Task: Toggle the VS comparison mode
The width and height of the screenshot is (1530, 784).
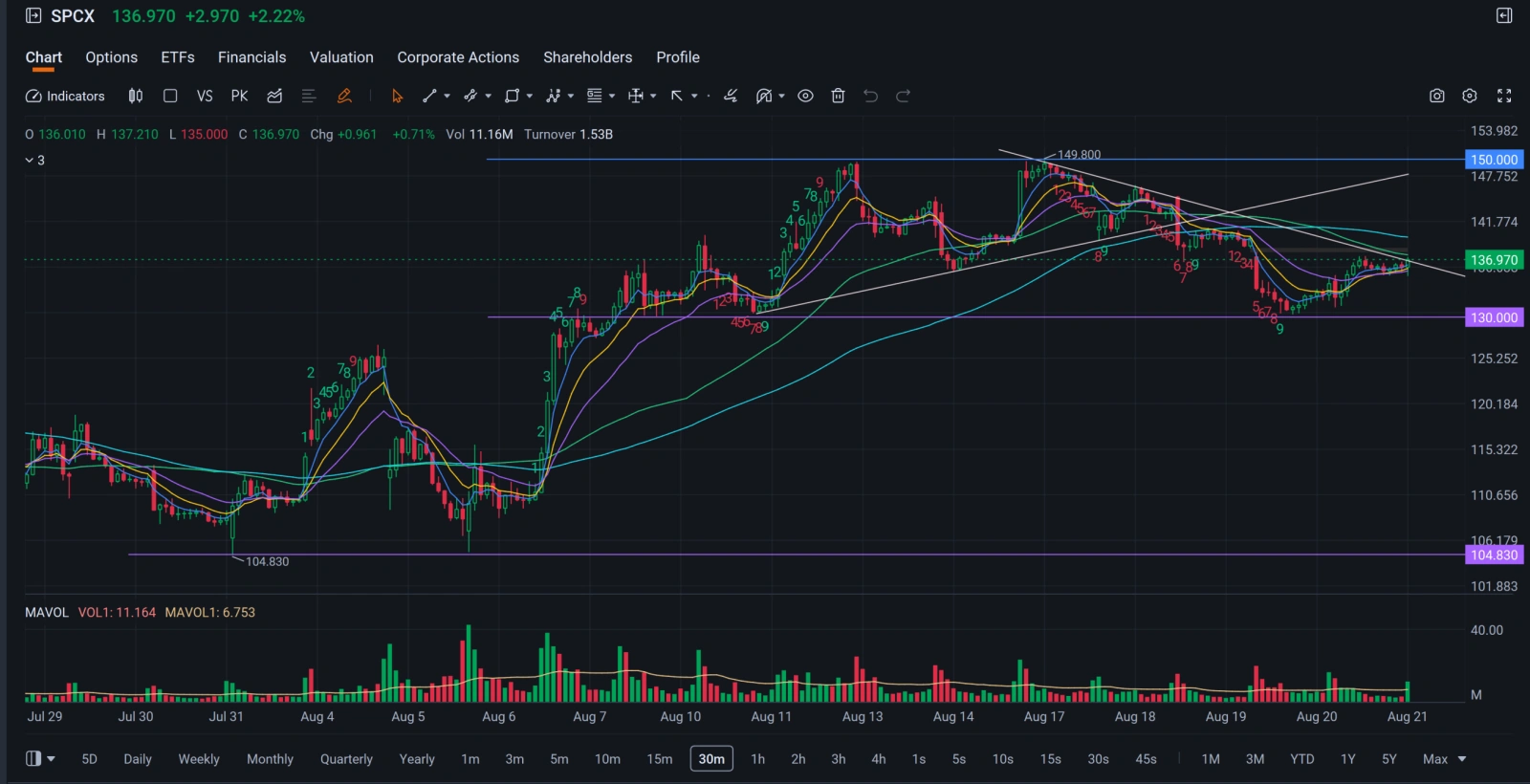Action: 205,96
